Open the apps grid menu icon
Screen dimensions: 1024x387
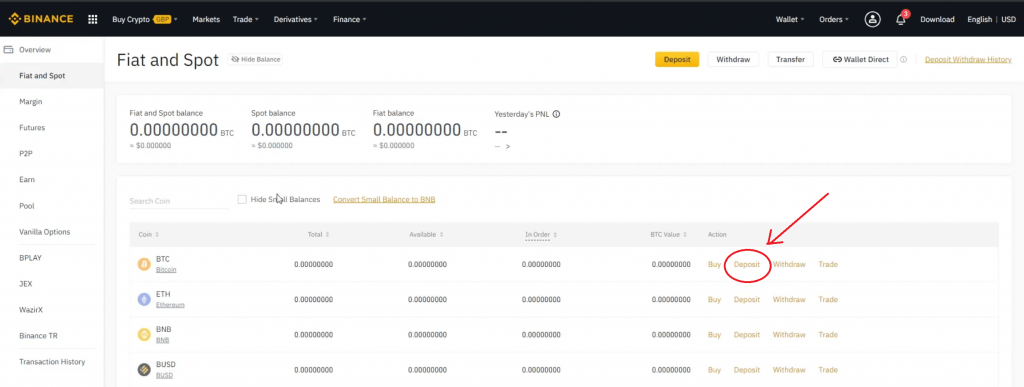(x=93, y=20)
